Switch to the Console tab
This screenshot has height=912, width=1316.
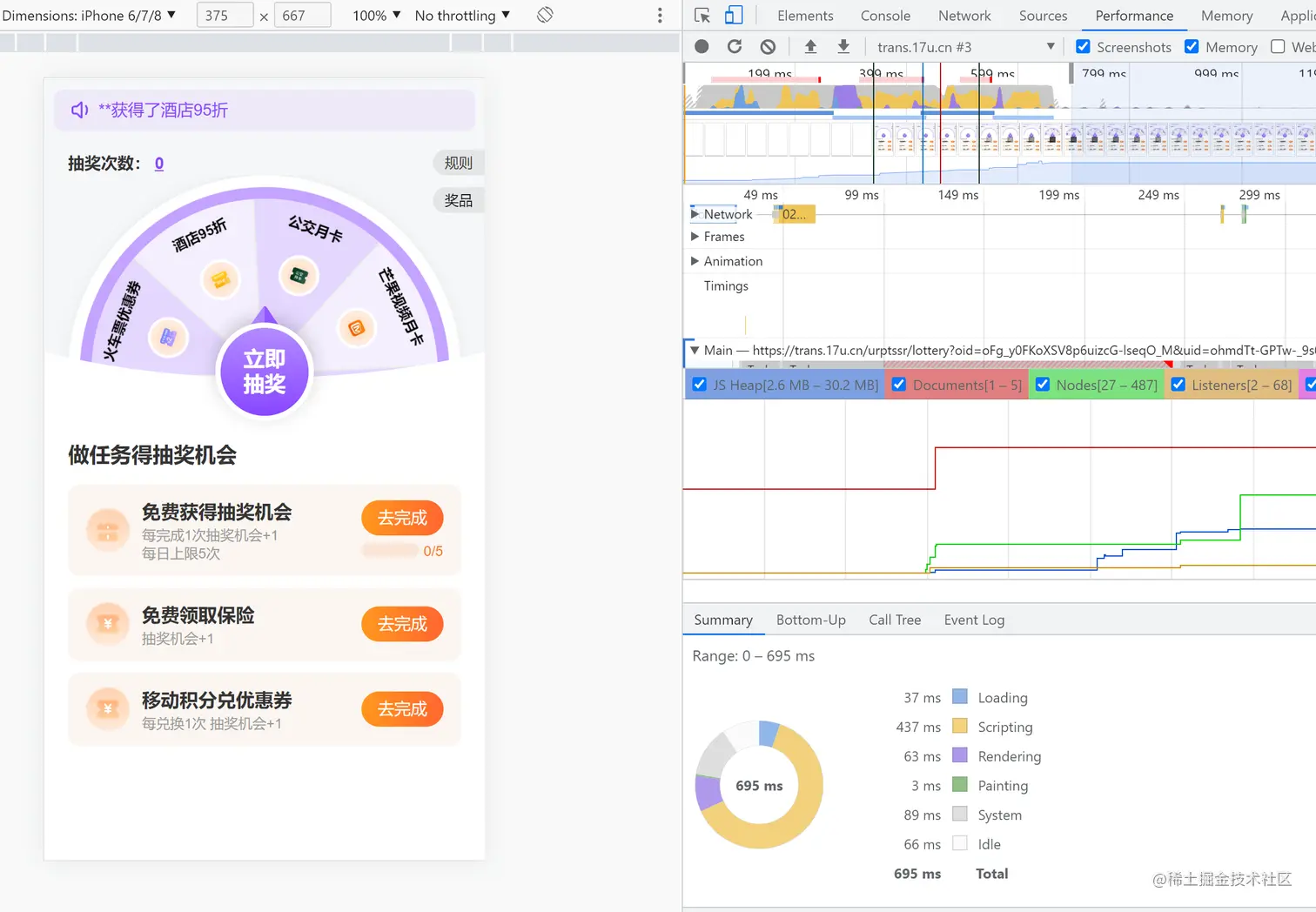point(885,16)
